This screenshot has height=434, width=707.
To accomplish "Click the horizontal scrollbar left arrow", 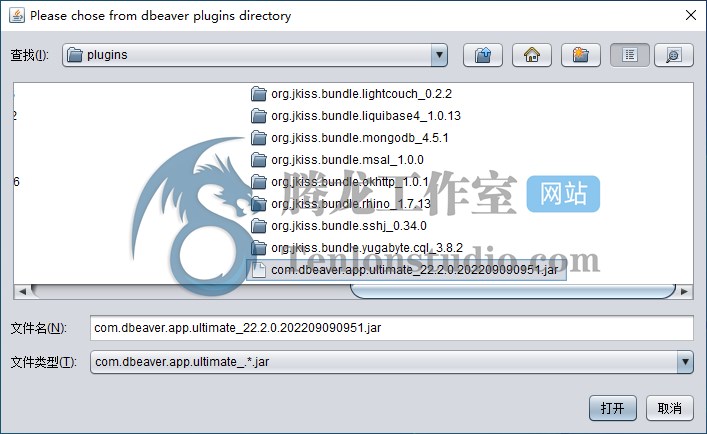I will click(x=22, y=292).
